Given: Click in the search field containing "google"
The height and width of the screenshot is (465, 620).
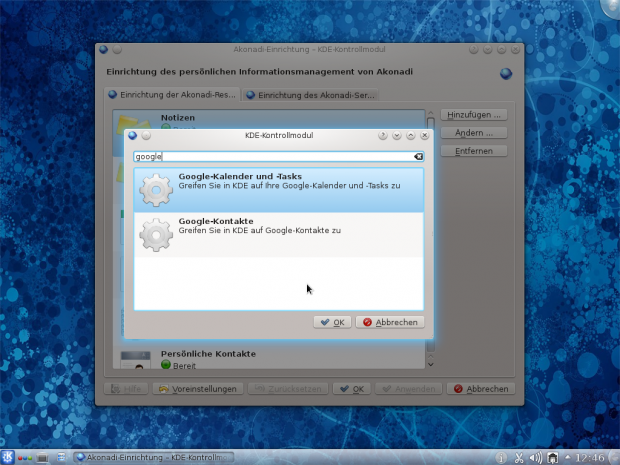Looking at the screenshot, I should coord(270,157).
